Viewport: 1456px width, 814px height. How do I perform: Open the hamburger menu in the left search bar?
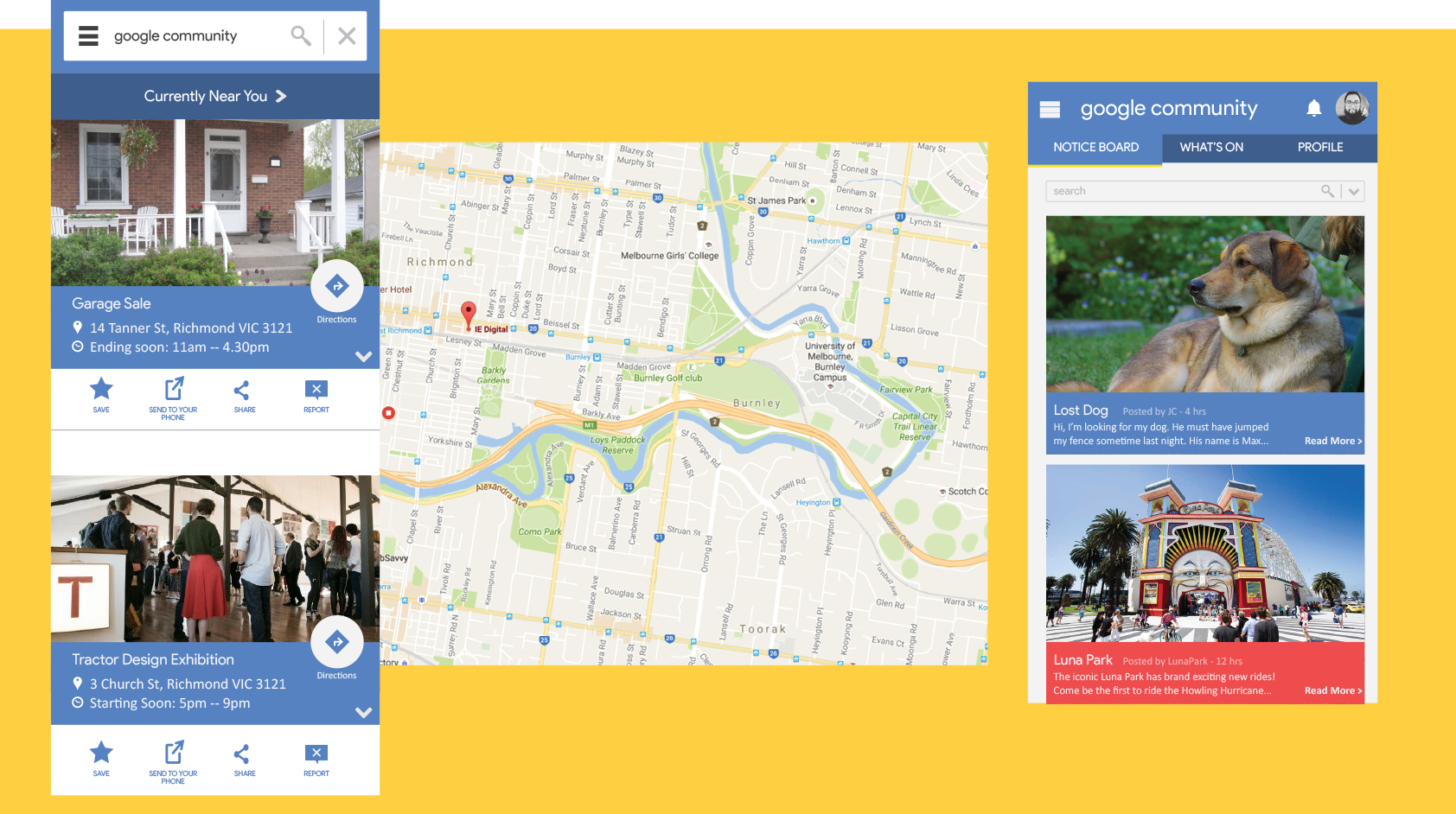pyautogui.click(x=88, y=36)
